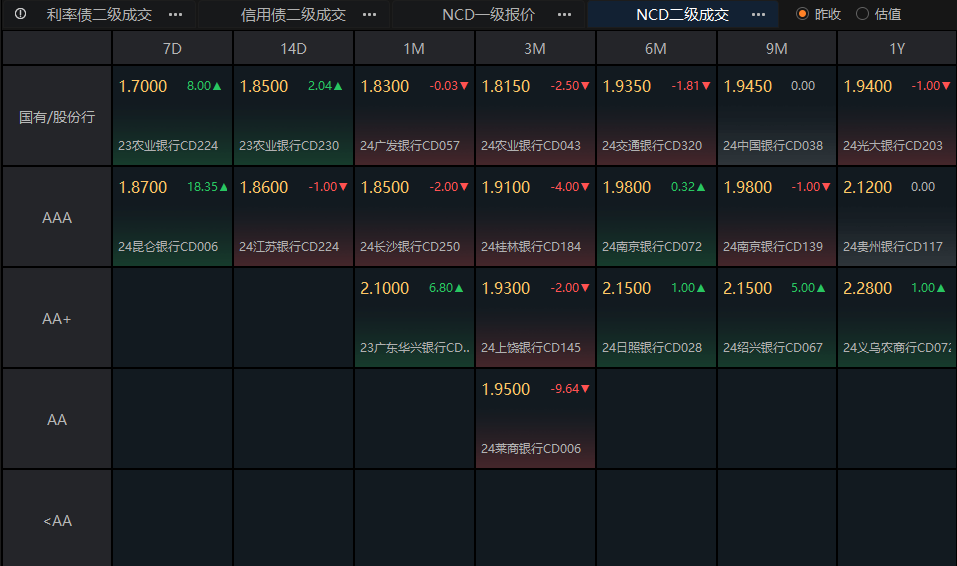Click the 6M column header

(x=655, y=48)
